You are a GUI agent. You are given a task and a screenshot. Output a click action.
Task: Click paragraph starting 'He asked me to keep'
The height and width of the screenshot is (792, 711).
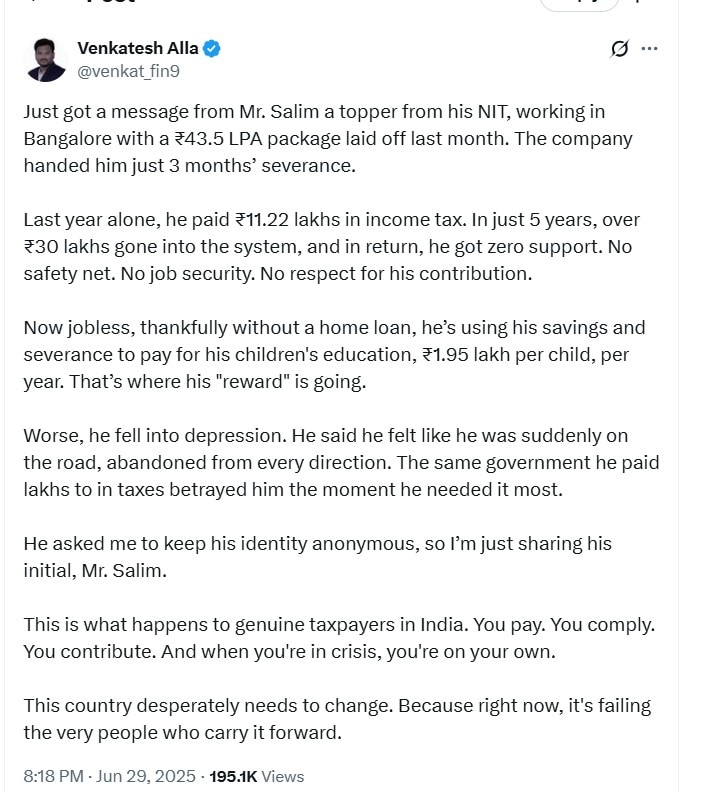pyautogui.click(x=318, y=557)
